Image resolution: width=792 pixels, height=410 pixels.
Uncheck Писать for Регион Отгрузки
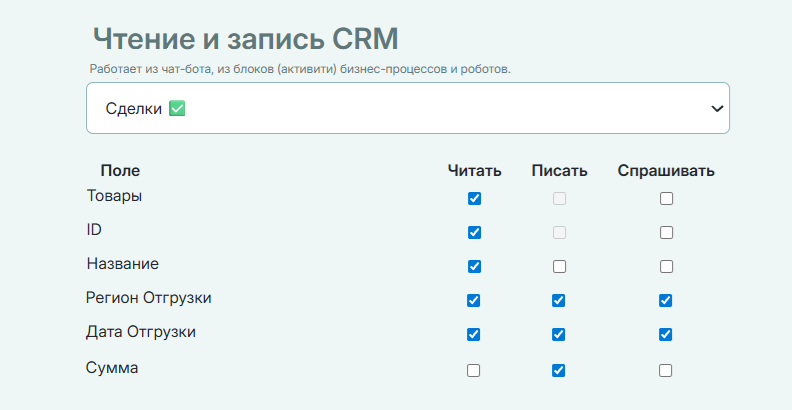[x=559, y=300]
